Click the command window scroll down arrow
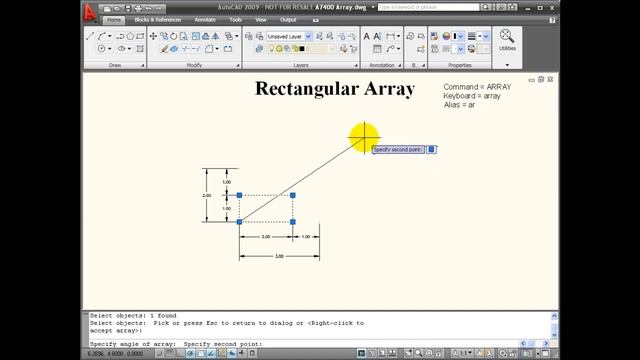The width and height of the screenshot is (640, 360). (554, 334)
